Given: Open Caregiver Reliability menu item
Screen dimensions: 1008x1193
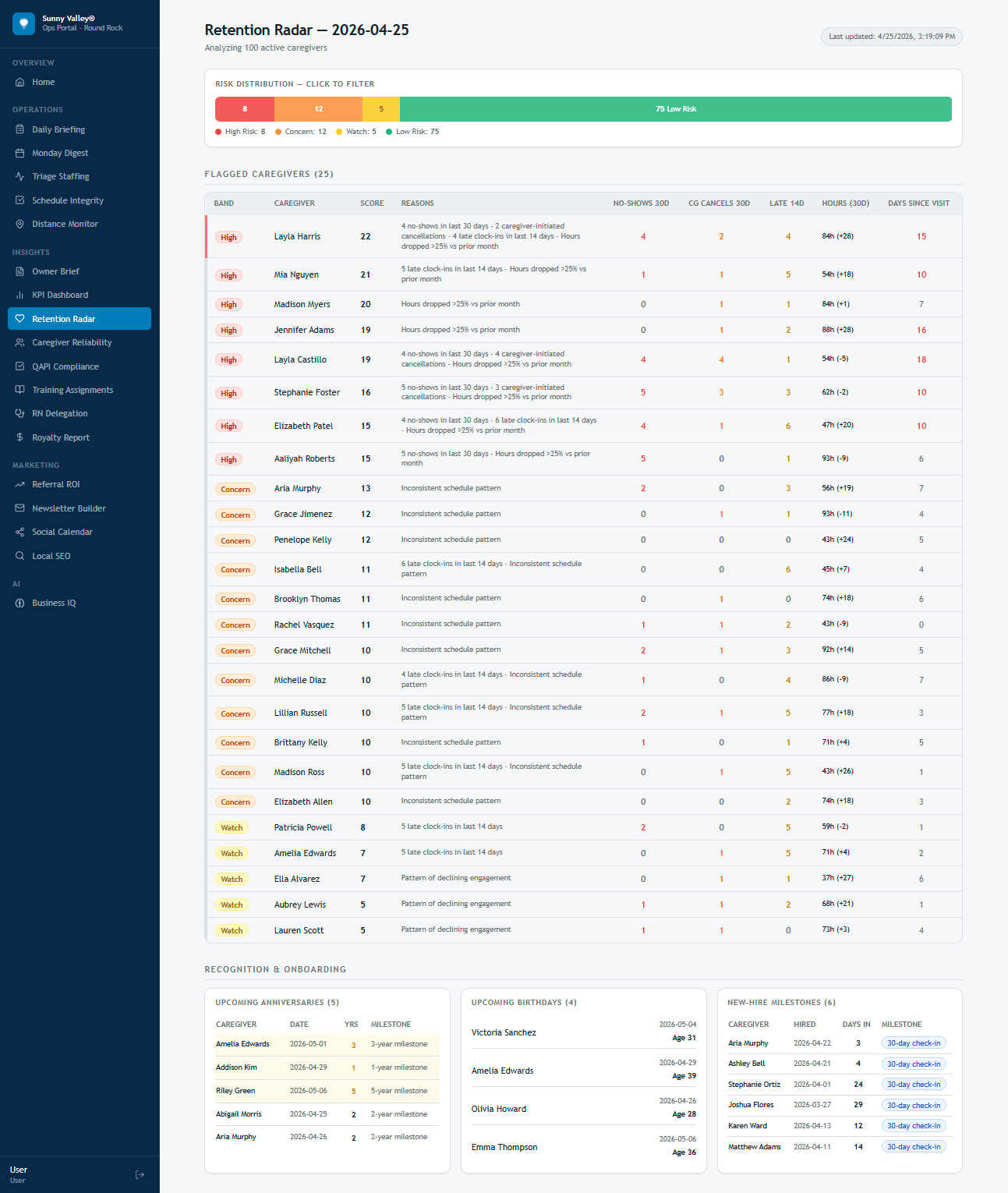Looking at the screenshot, I should [x=72, y=343].
